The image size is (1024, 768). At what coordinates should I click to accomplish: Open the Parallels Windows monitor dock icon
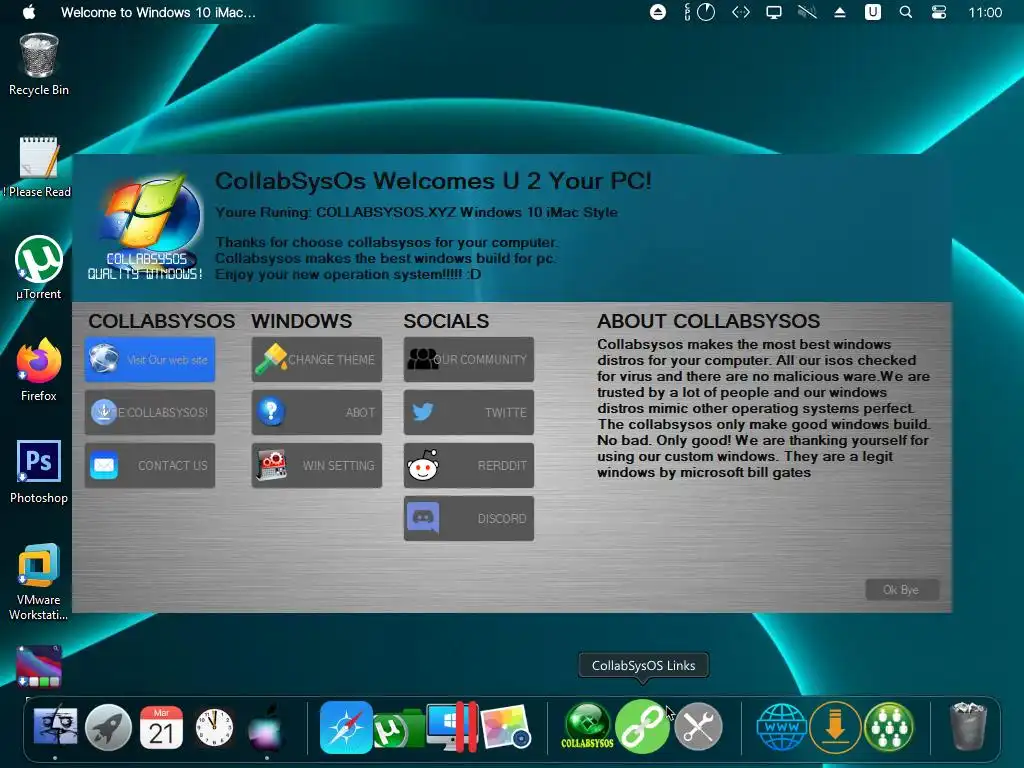[x=451, y=727]
